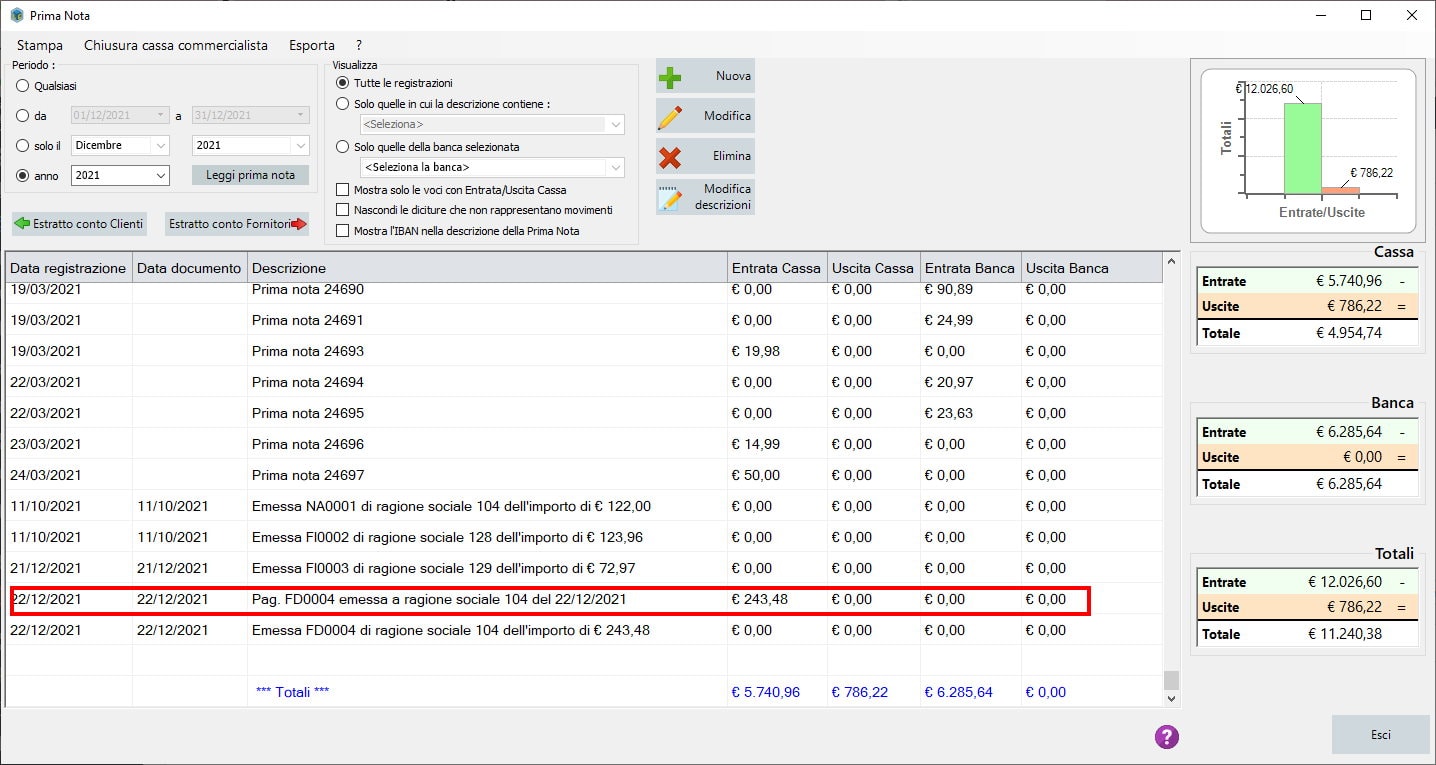Open the <Seleziona la banca> dropdown

tap(615, 167)
